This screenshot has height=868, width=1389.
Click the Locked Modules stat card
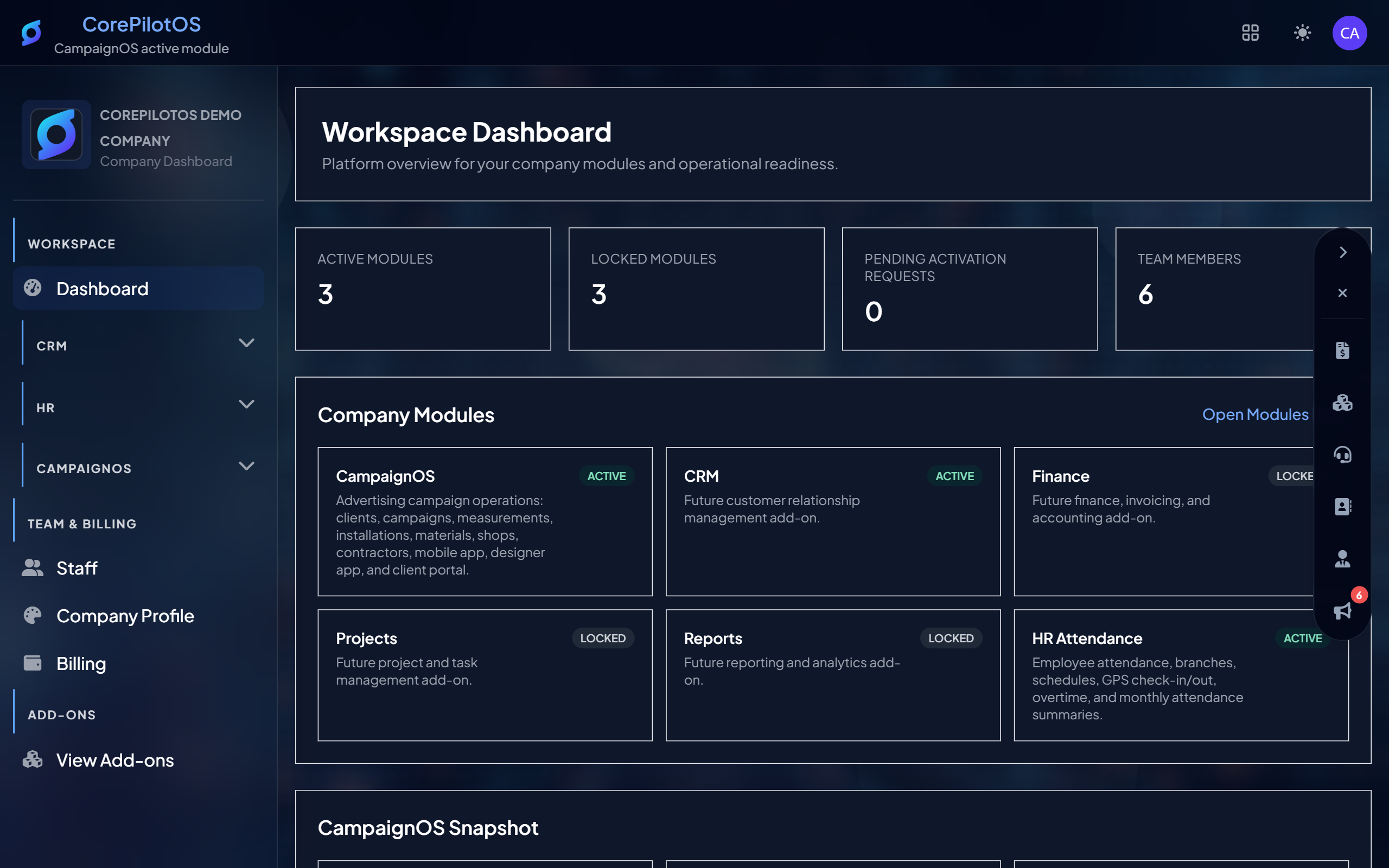coord(696,289)
